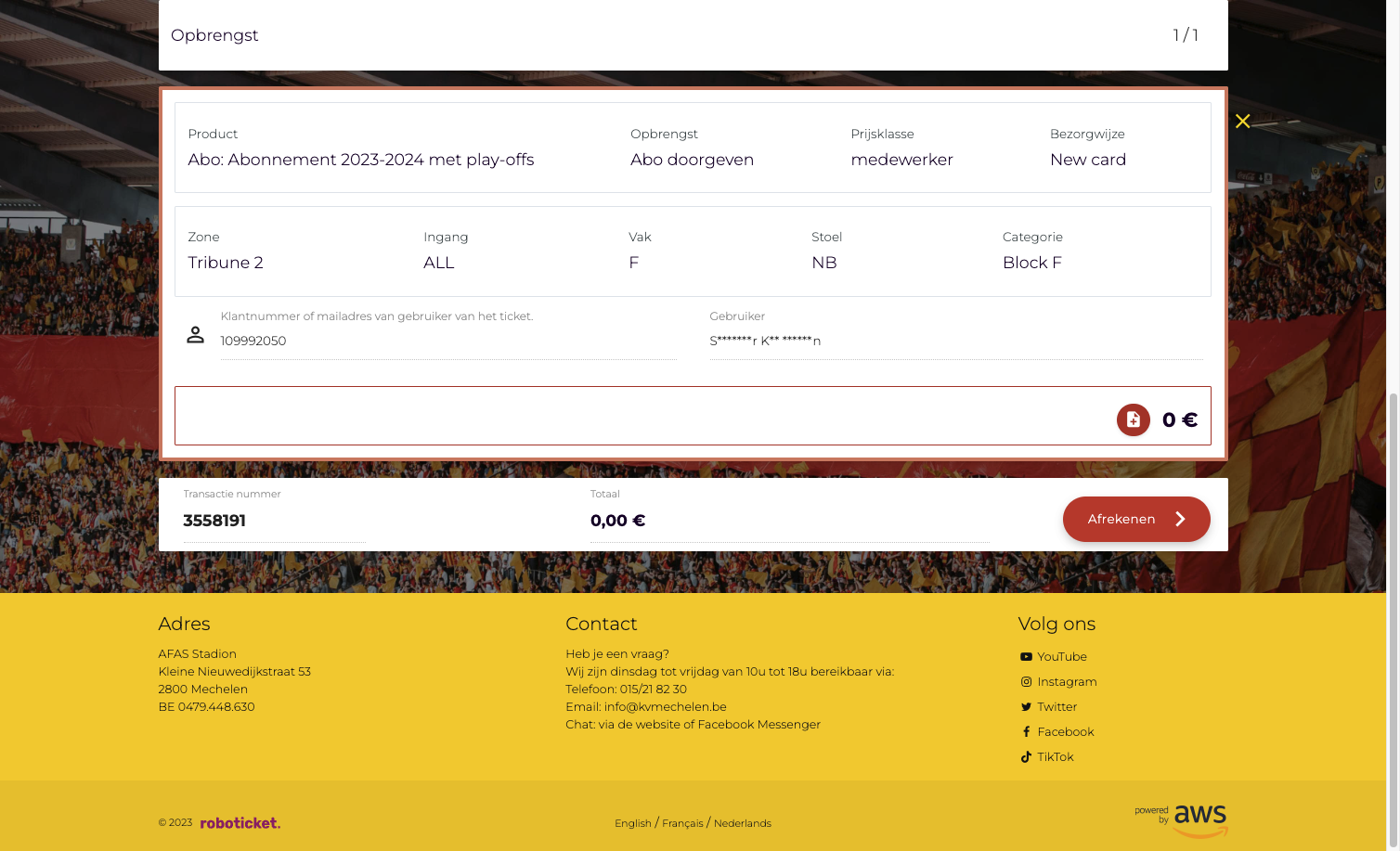Click New card delivery method value
This screenshot has width=1400, height=851.
(x=1088, y=160)
